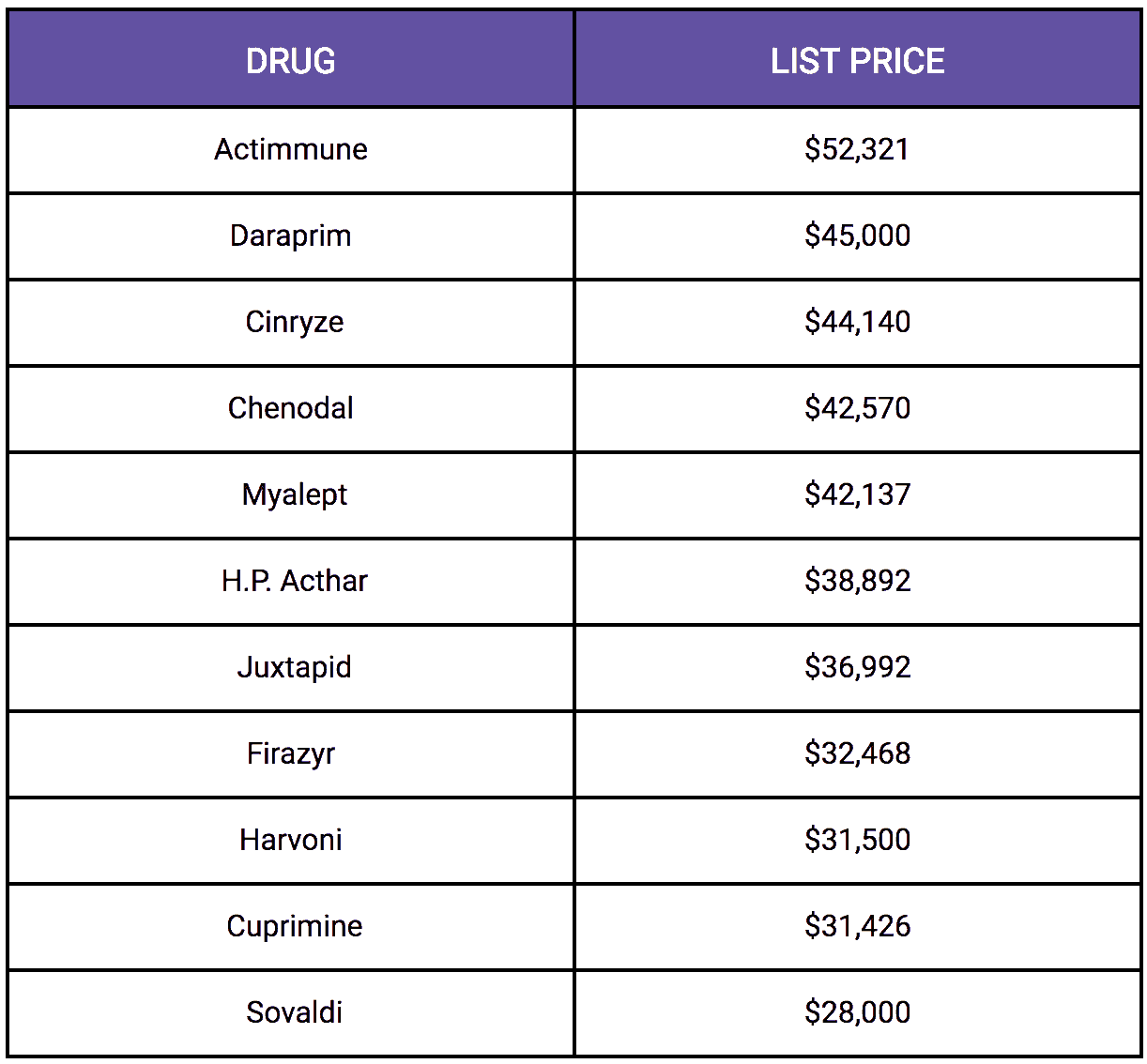
Task: Click the Myalept drug name
Action: point(294,494)
